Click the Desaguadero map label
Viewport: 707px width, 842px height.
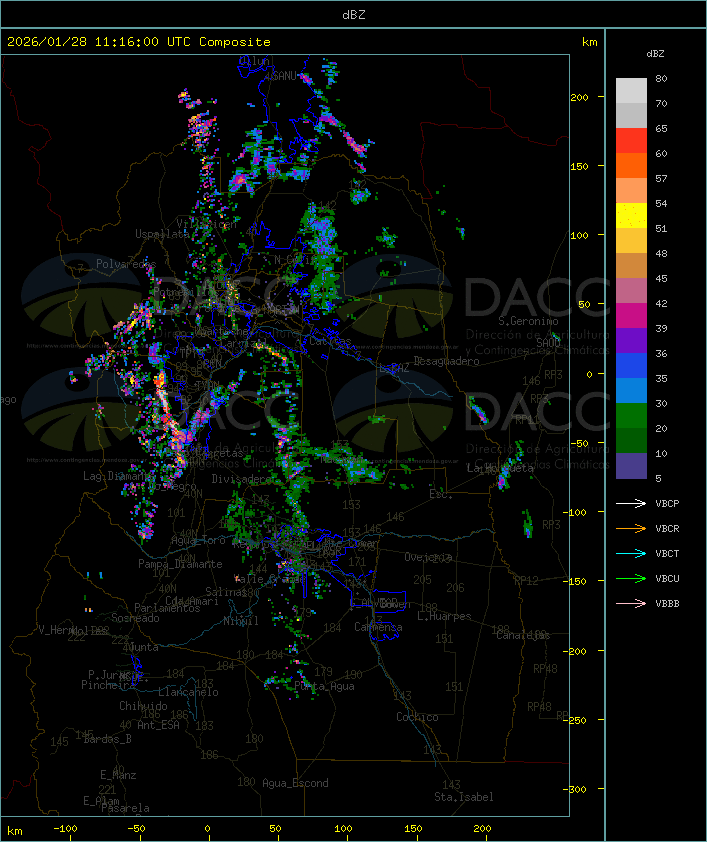click(446, 361)
